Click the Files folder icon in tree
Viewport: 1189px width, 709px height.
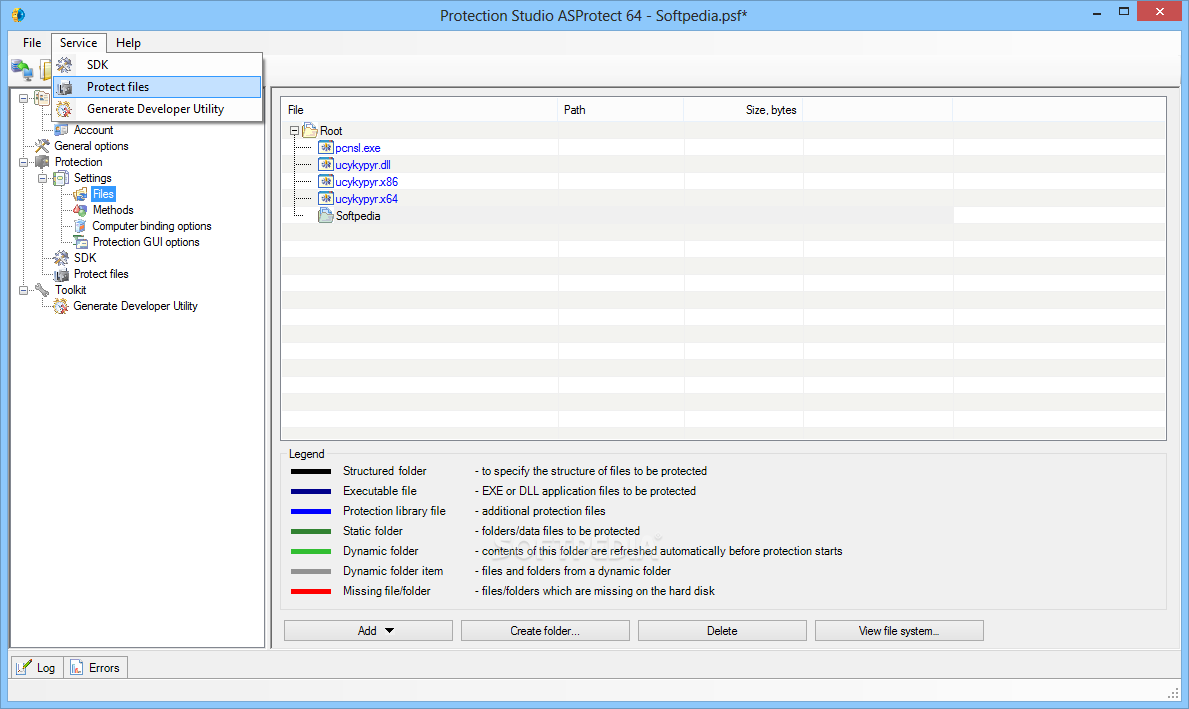click(x=80, y=194)
